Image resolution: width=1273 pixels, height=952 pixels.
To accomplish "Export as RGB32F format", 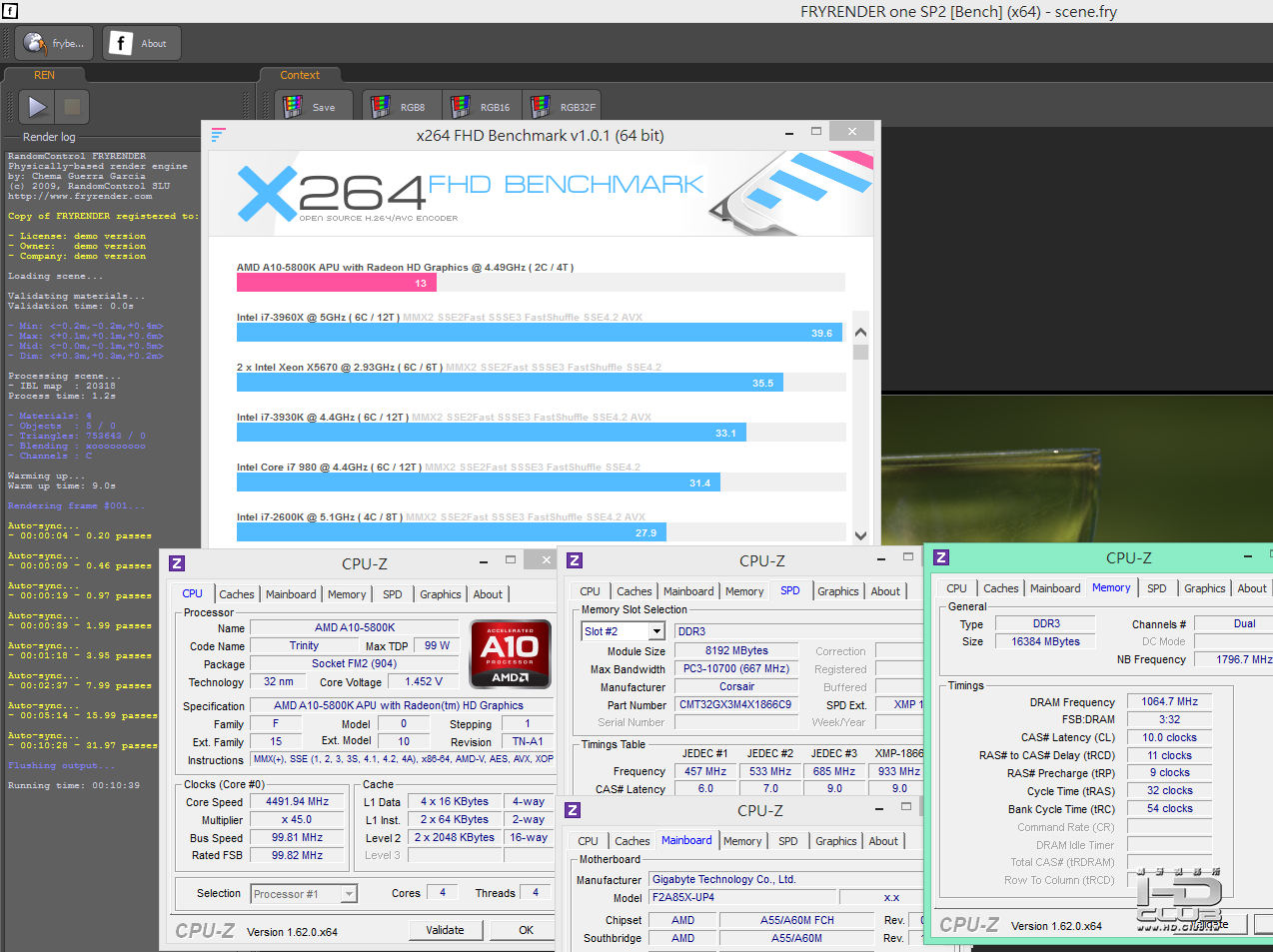I will click(564, 107).
